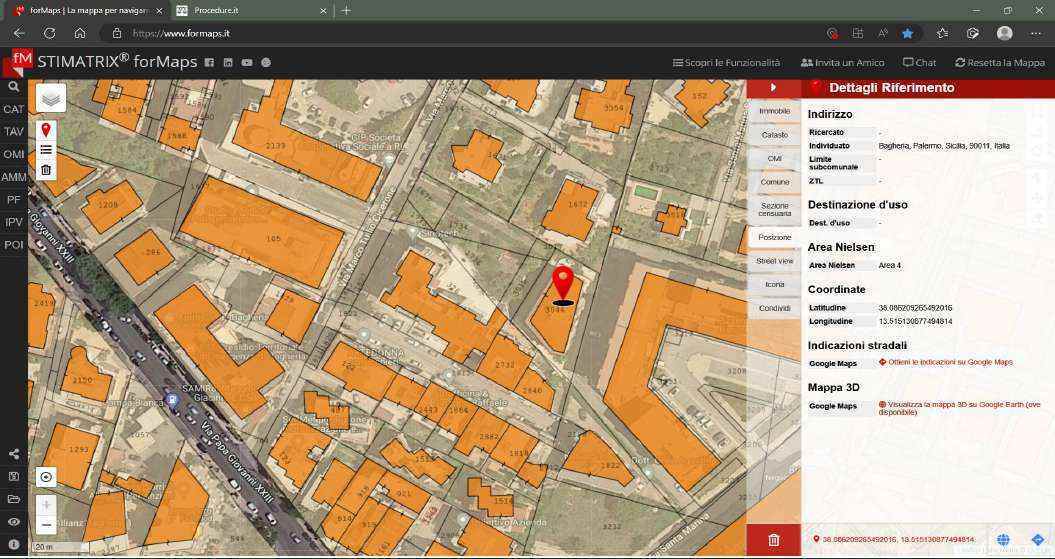Zoom out the map with minus button
This screenshot has width=1055, height=559.
(46, 525)
